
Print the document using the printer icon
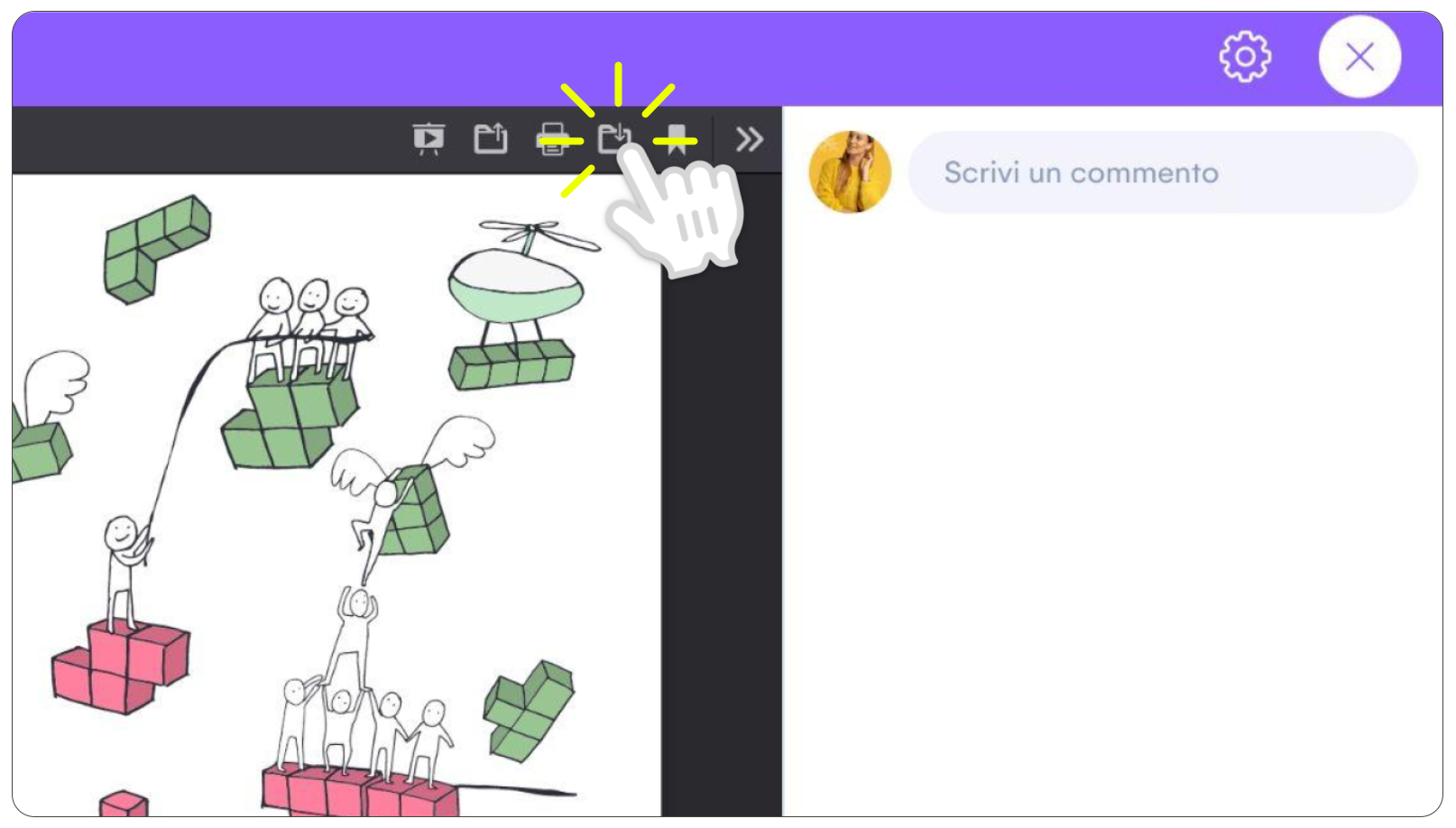[x=553, y=140]
